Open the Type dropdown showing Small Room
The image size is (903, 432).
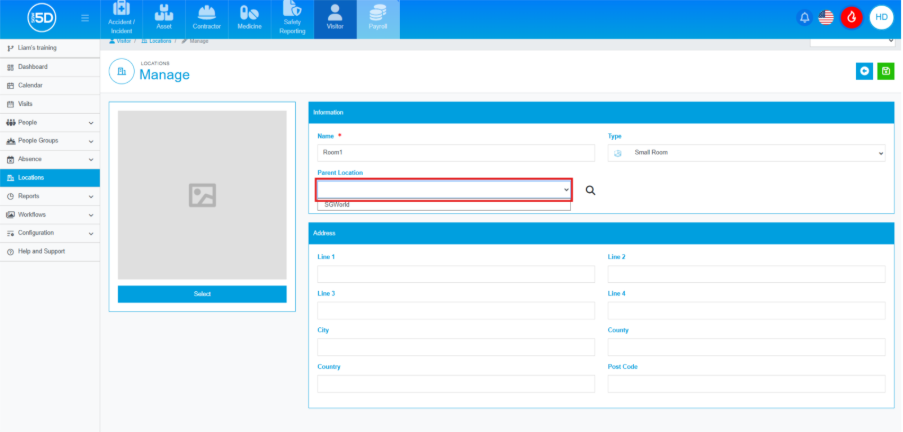click(746, 153)
